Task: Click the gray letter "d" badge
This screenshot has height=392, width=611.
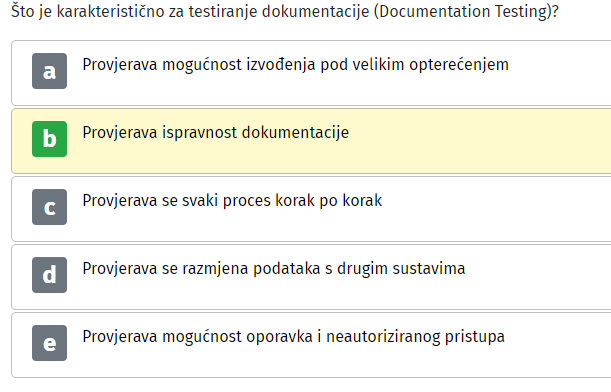Action: (x=49, y=275)
